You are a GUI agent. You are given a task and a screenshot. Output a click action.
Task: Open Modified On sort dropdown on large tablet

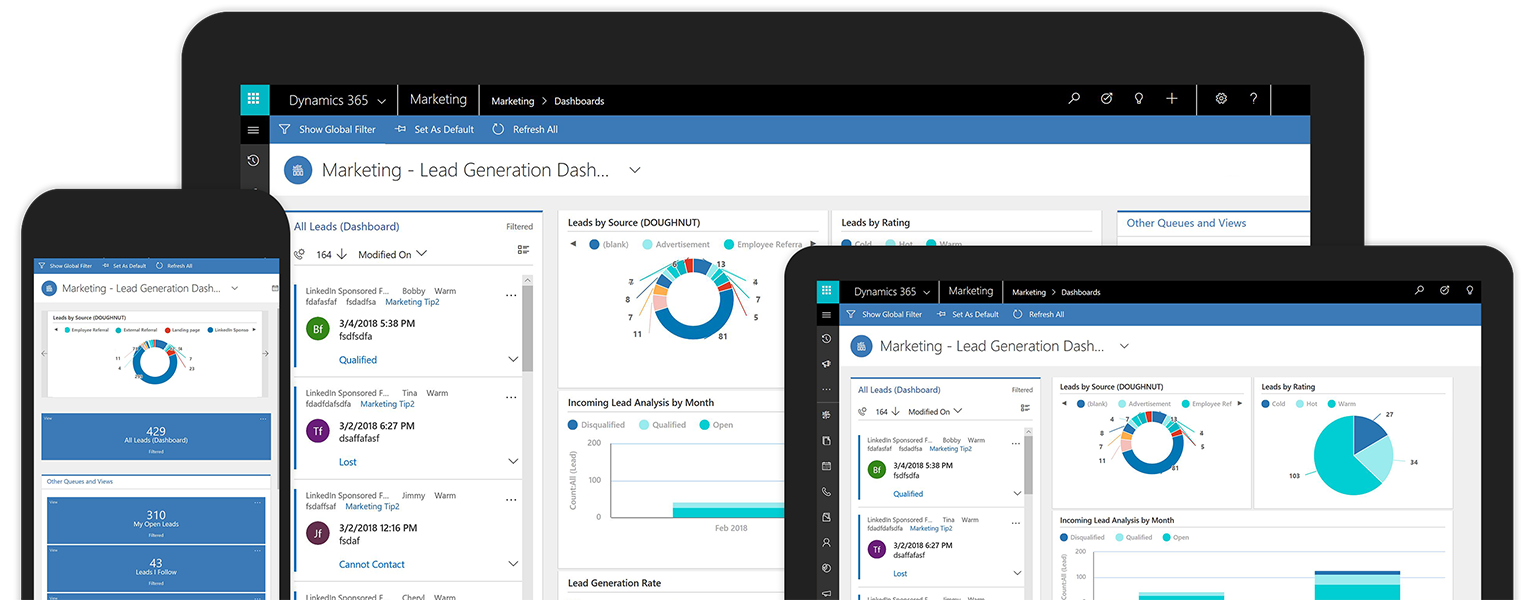(x=392, y=254)
